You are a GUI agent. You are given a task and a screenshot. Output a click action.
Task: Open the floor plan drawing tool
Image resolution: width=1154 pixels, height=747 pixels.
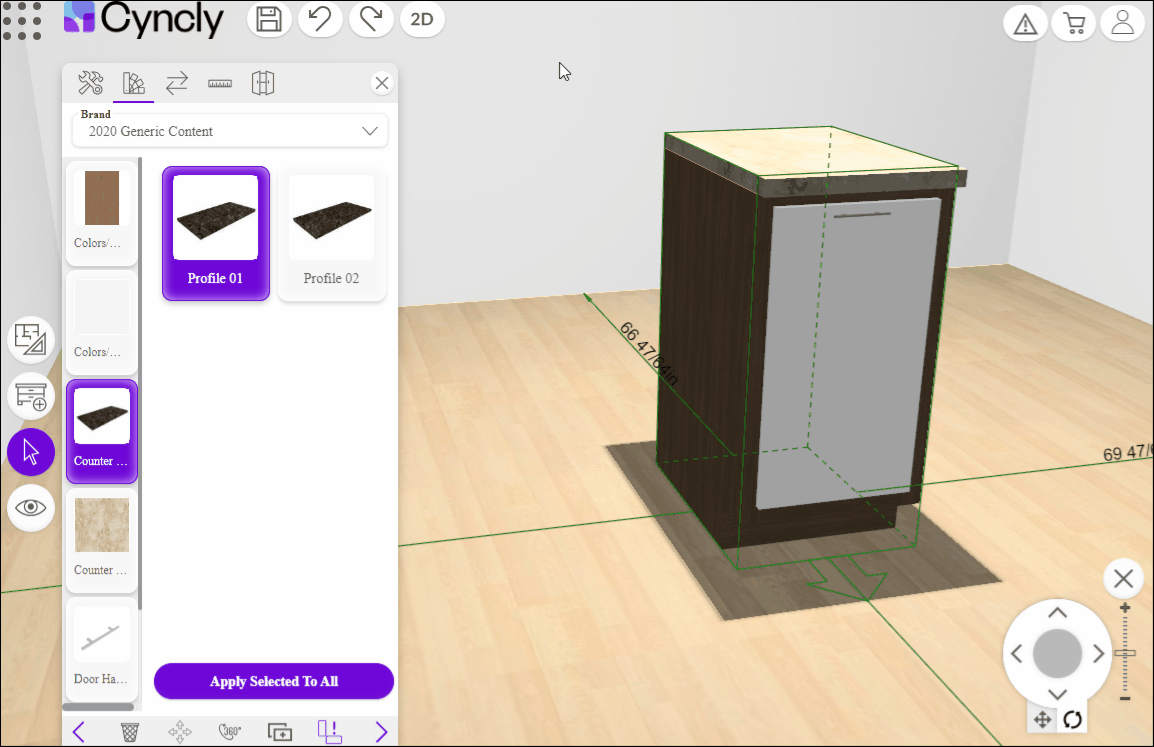point(31,339)
